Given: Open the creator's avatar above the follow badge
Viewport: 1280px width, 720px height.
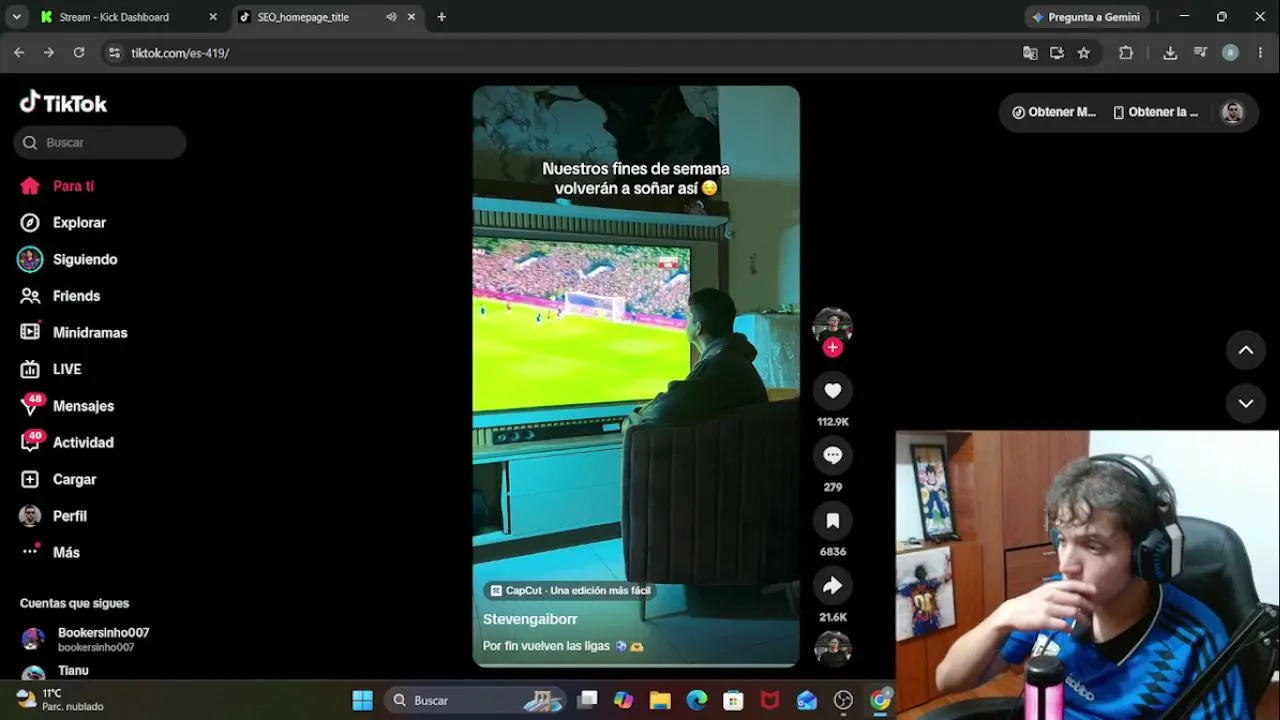Looking at the screenshot, I should (832, 326).
